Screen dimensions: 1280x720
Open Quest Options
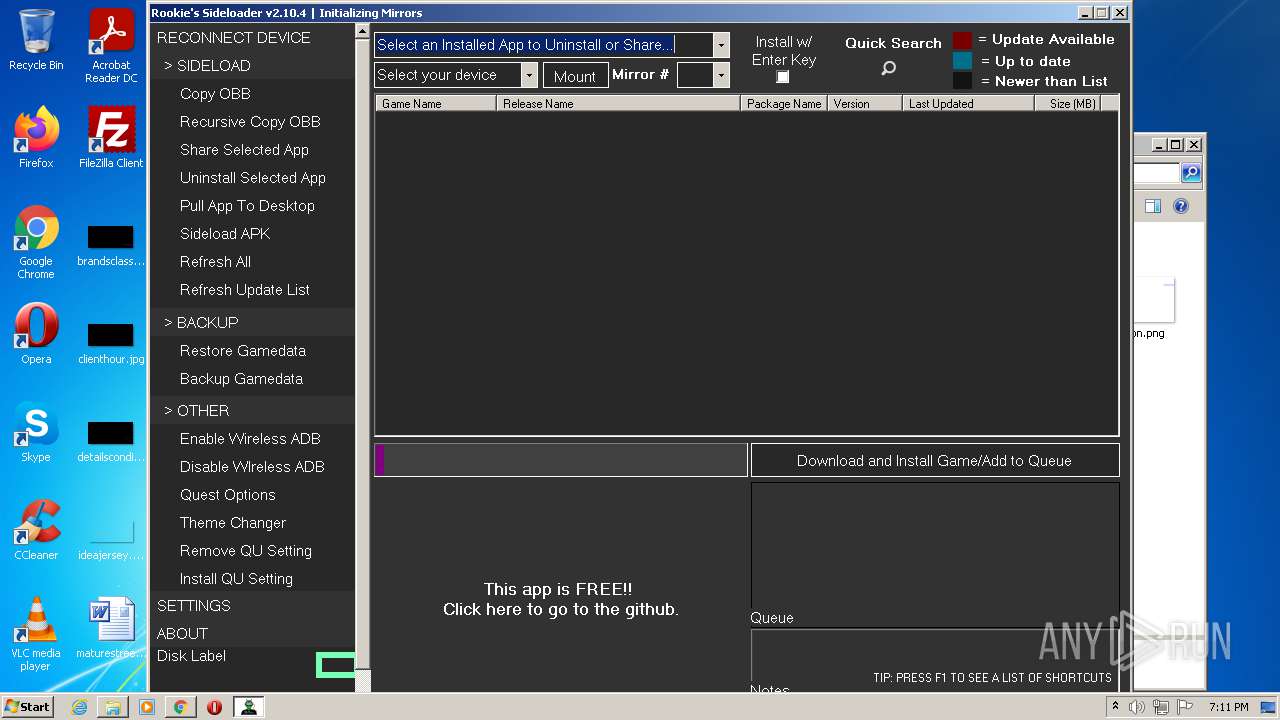point(228,495)
